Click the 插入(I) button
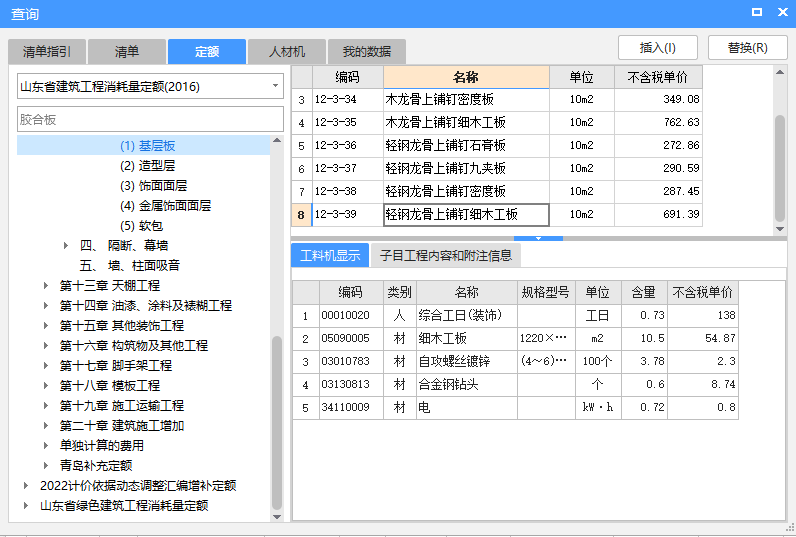 [x=657, y=48]
